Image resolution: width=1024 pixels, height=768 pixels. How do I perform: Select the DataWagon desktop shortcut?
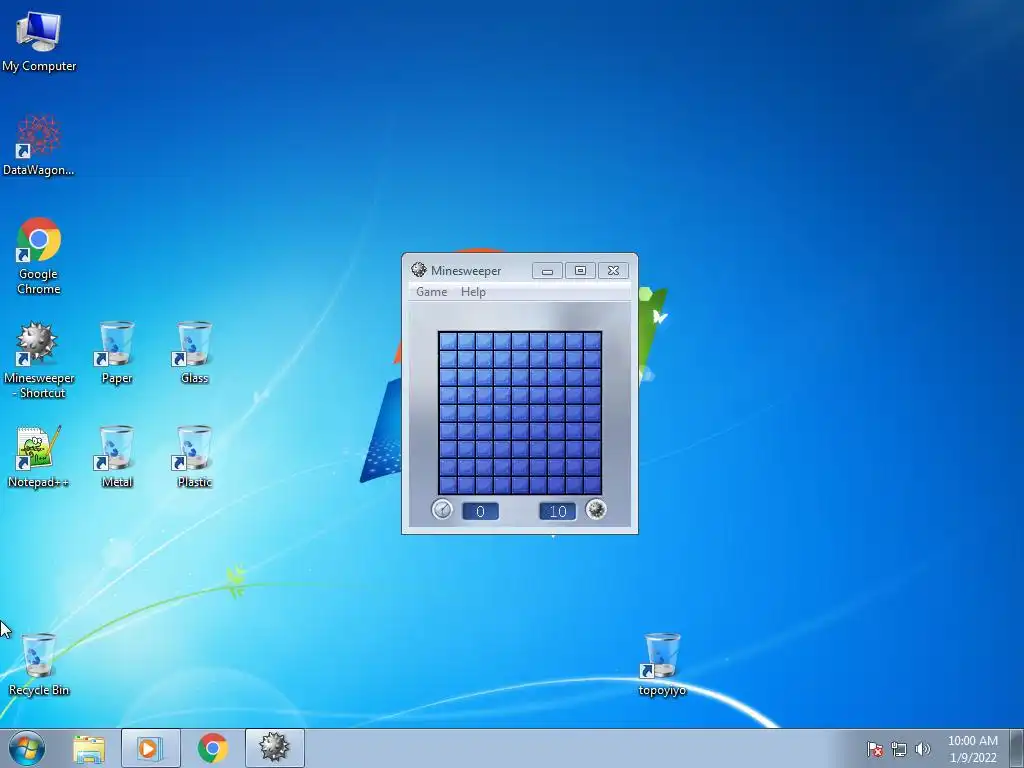(x=39, y=145)
